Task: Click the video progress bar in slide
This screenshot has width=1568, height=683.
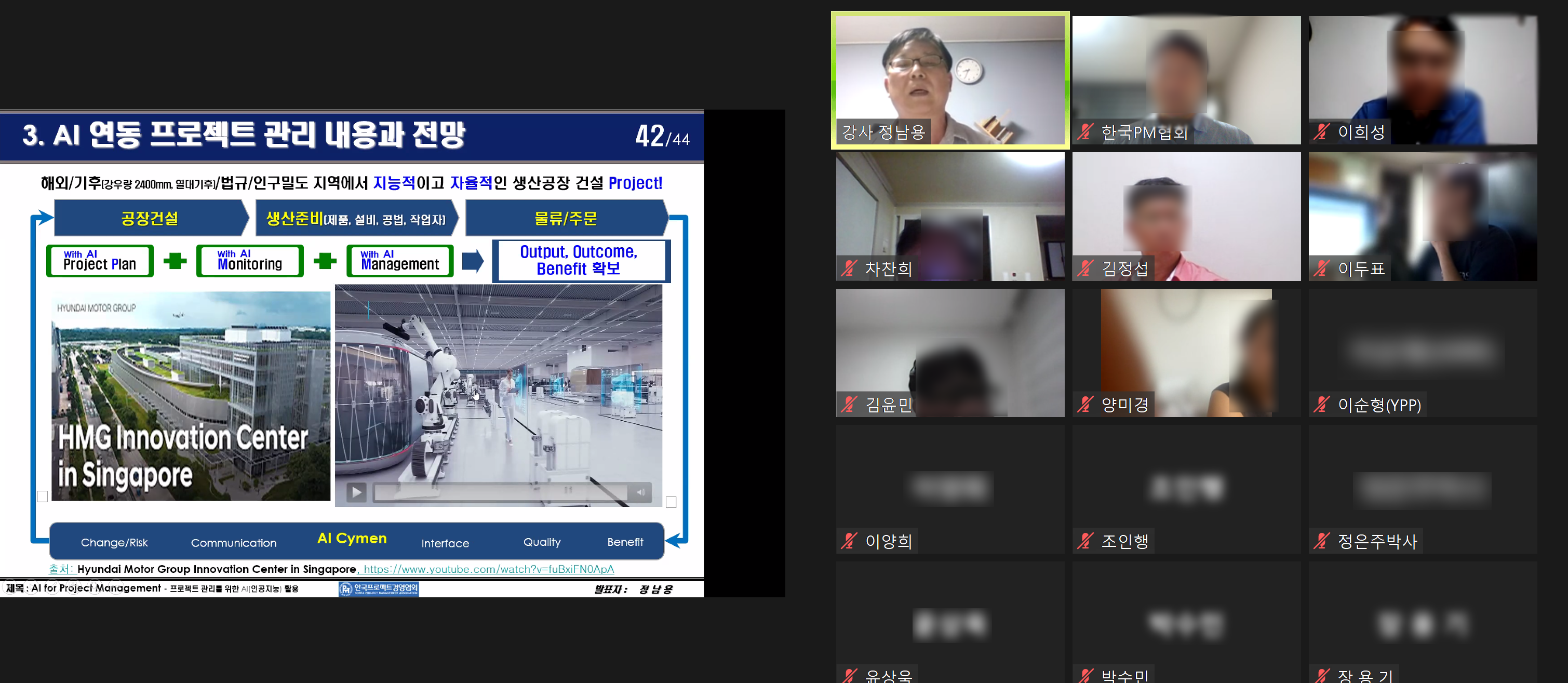Action: 500,492
